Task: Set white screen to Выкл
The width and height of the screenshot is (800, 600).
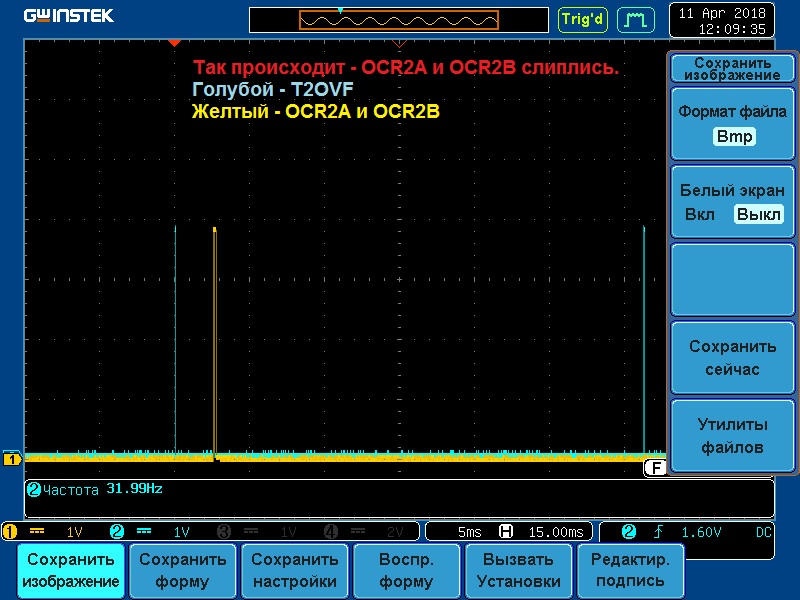Action: (758, 215)
